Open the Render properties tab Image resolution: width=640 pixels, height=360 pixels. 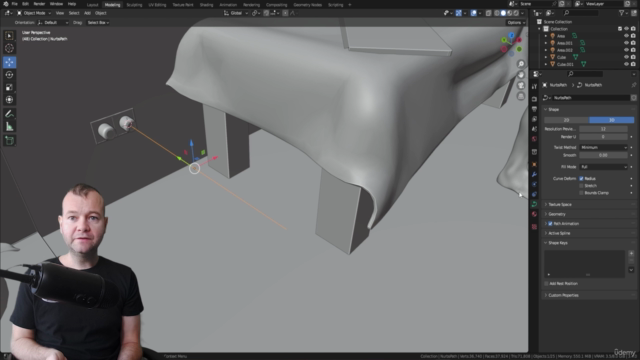pos(534,99)
